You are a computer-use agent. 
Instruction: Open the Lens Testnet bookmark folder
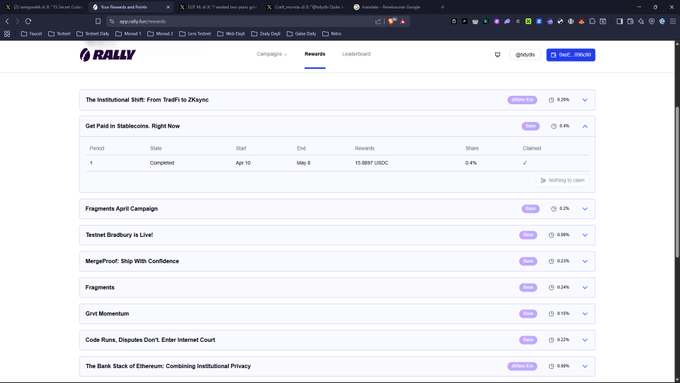click(195, 33)
